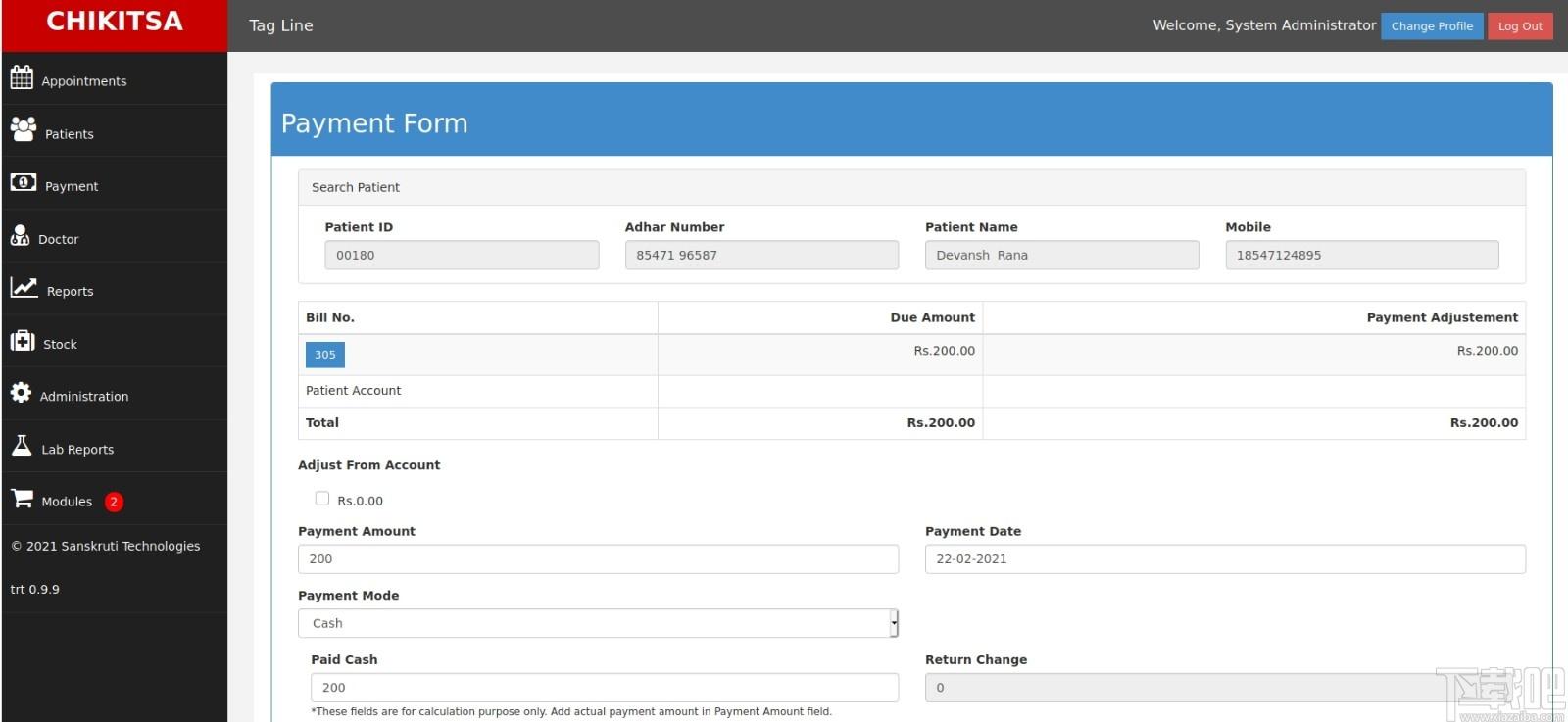Click the Reports line chart icon
1568x722 pixels.
[24, 287]
